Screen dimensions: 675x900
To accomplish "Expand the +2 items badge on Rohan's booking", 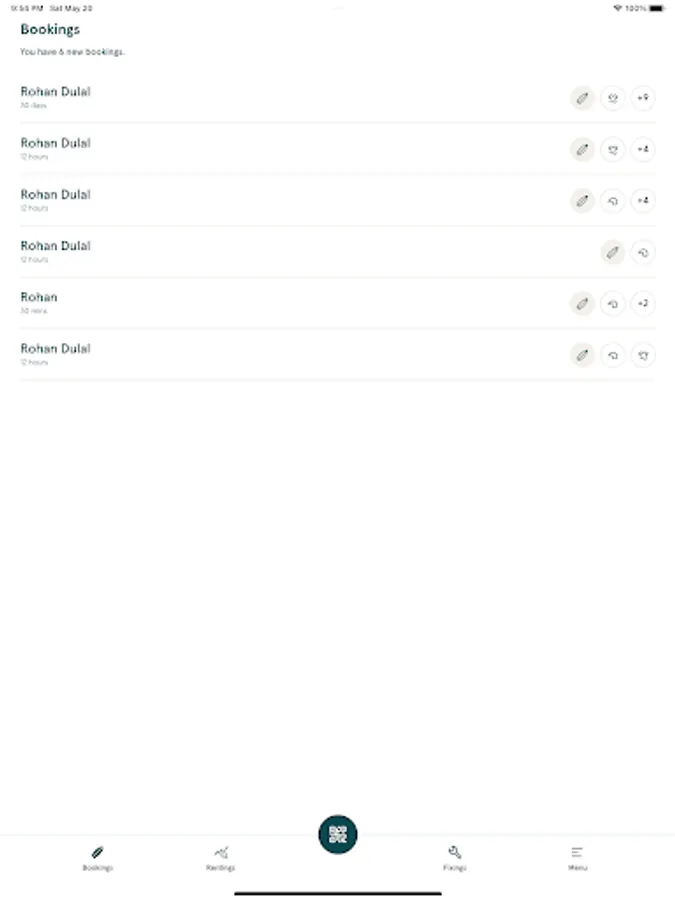I will point(643,303).
